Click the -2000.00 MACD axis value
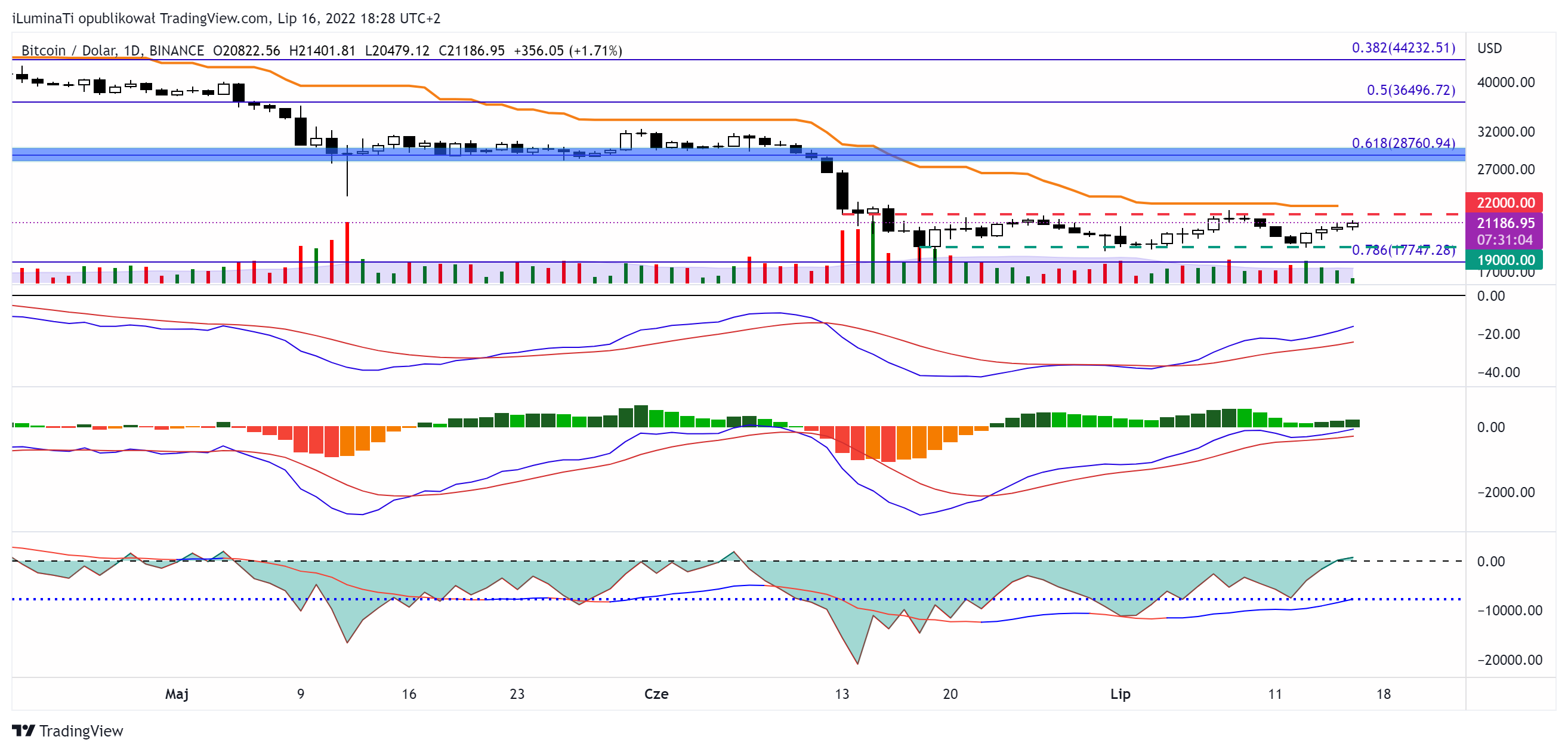The width and height of the screenshot is (1568, 752). (x=1505, y=492)
